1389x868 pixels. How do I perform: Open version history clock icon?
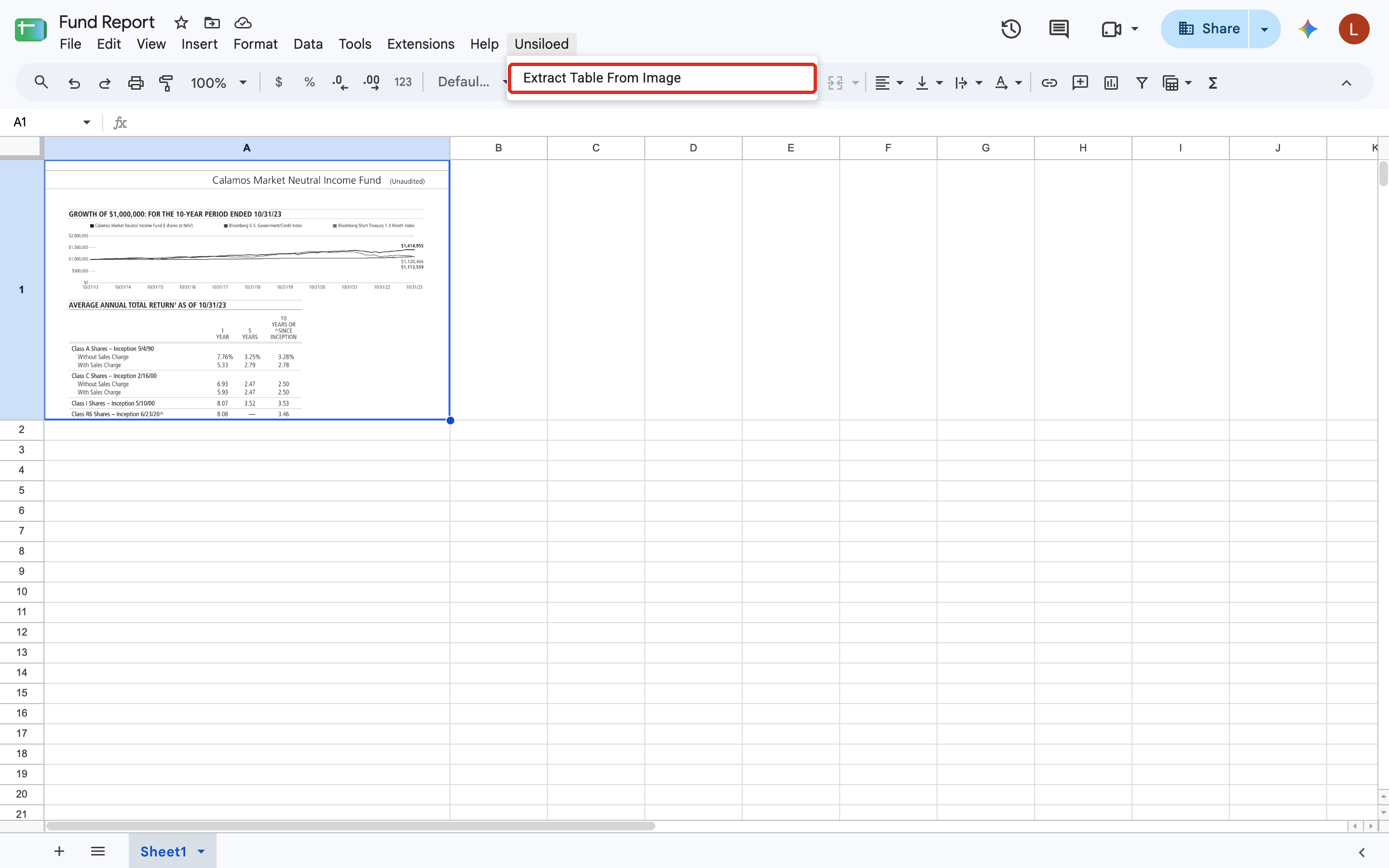(1011, 29)
